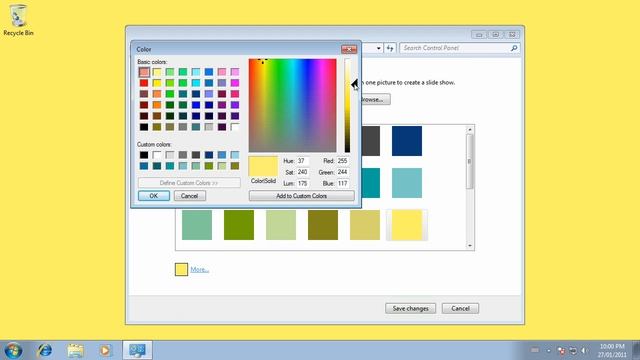
Task: Click Cancel in the Control Panel window
Action: (x=460, y=309)
